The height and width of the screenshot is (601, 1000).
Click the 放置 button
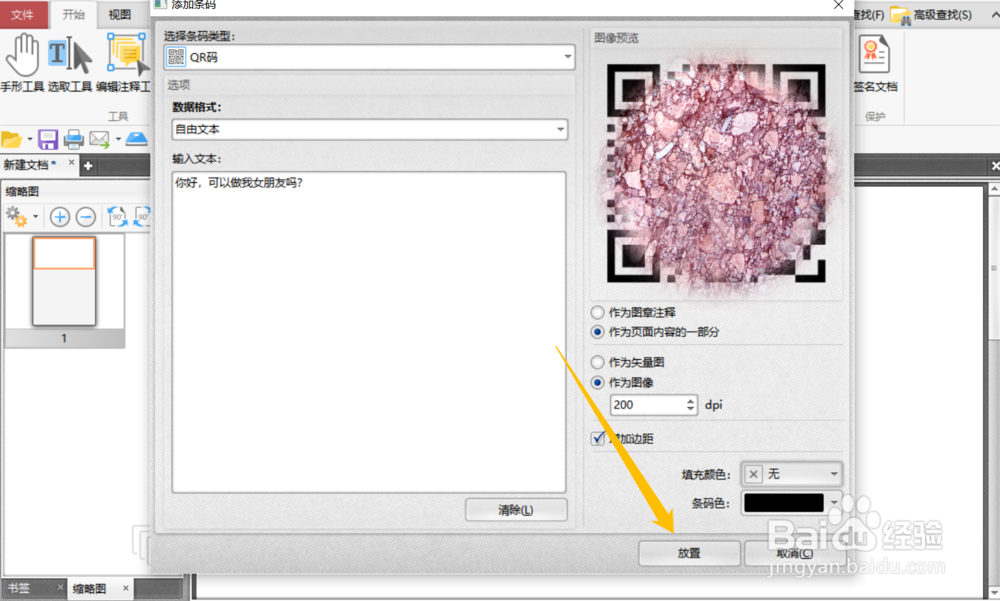point(689,553)
